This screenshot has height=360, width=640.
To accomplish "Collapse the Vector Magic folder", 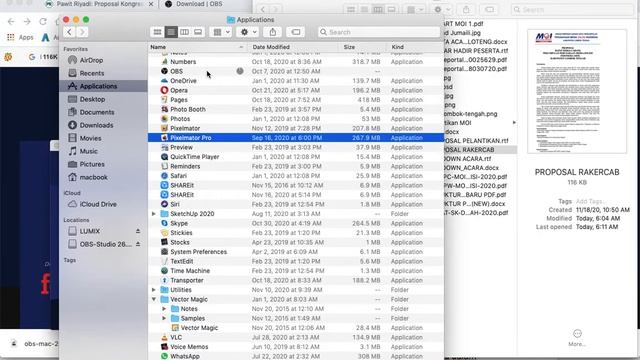I will coord(154,299).
